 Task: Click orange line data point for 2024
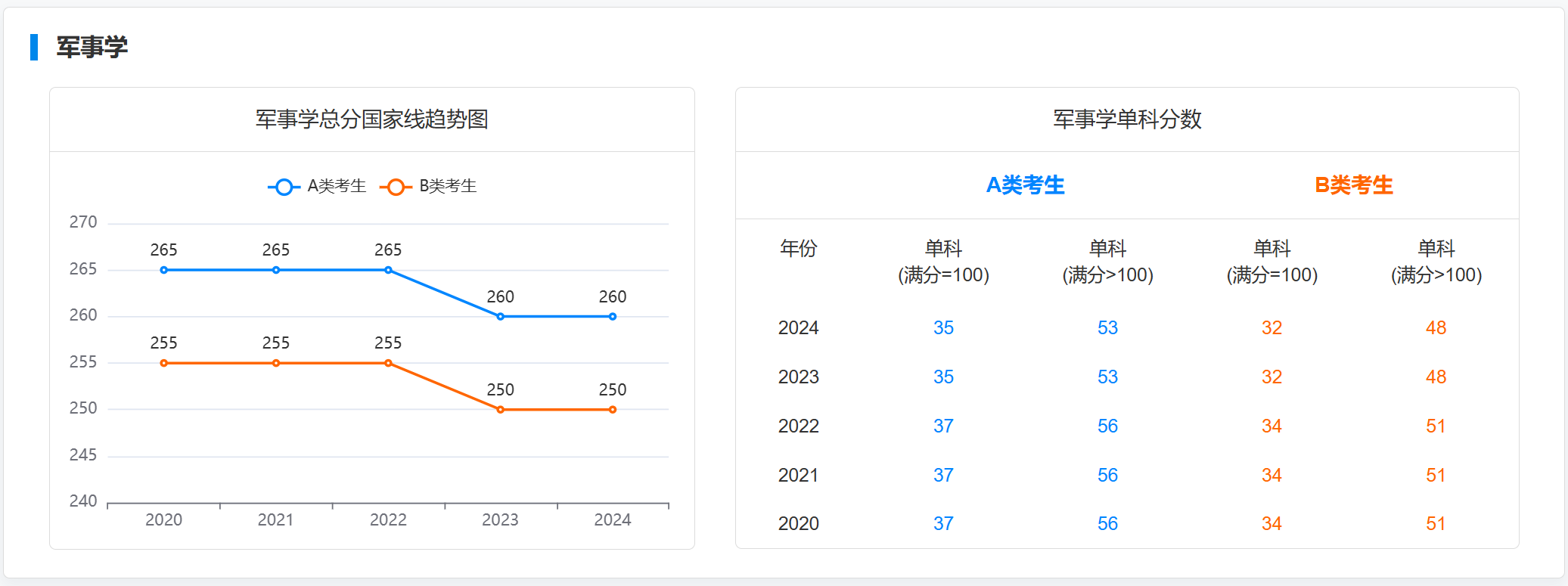(x=613, y=410)
